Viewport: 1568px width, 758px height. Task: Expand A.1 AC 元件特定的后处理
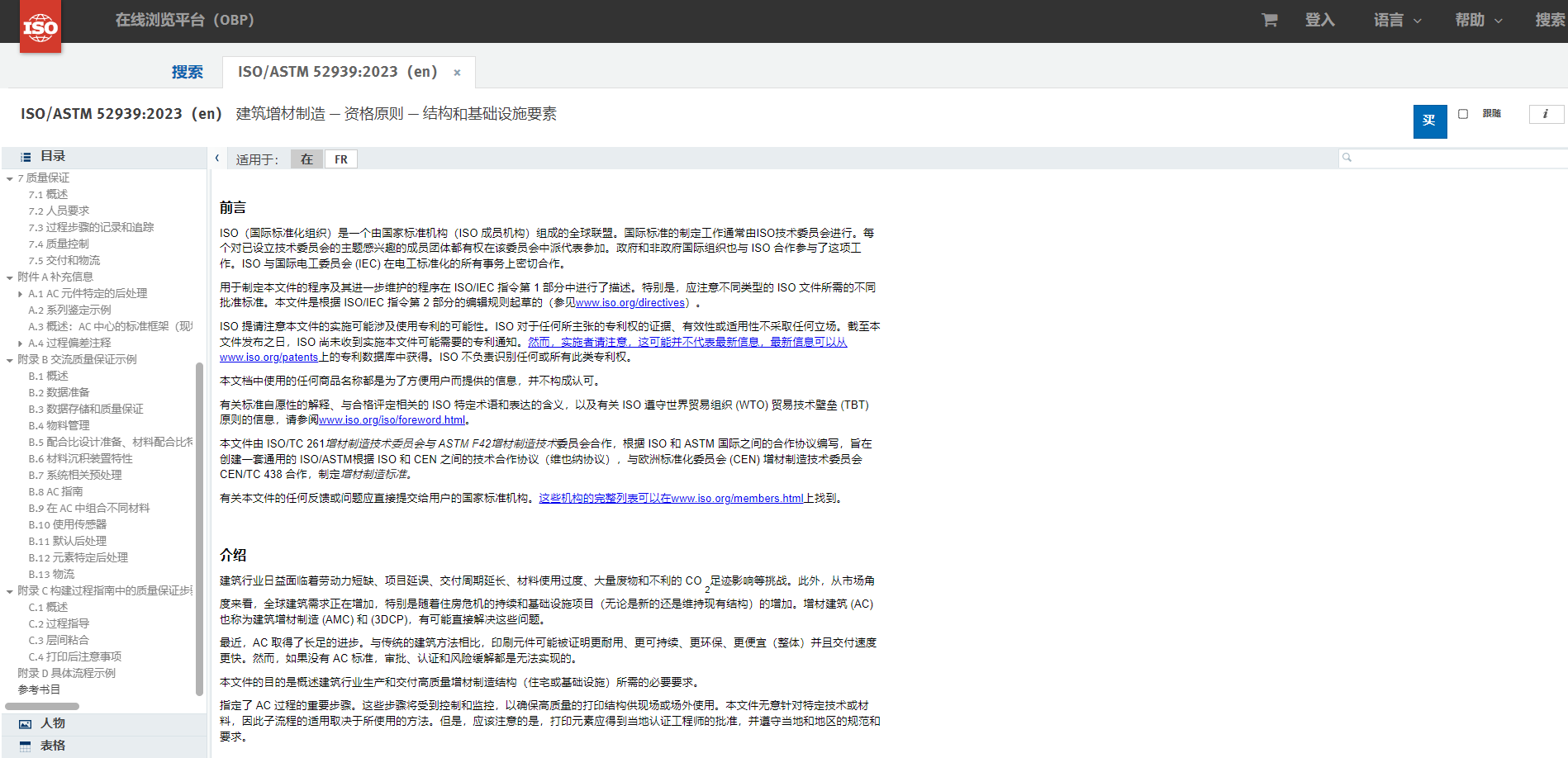point(20,294)
